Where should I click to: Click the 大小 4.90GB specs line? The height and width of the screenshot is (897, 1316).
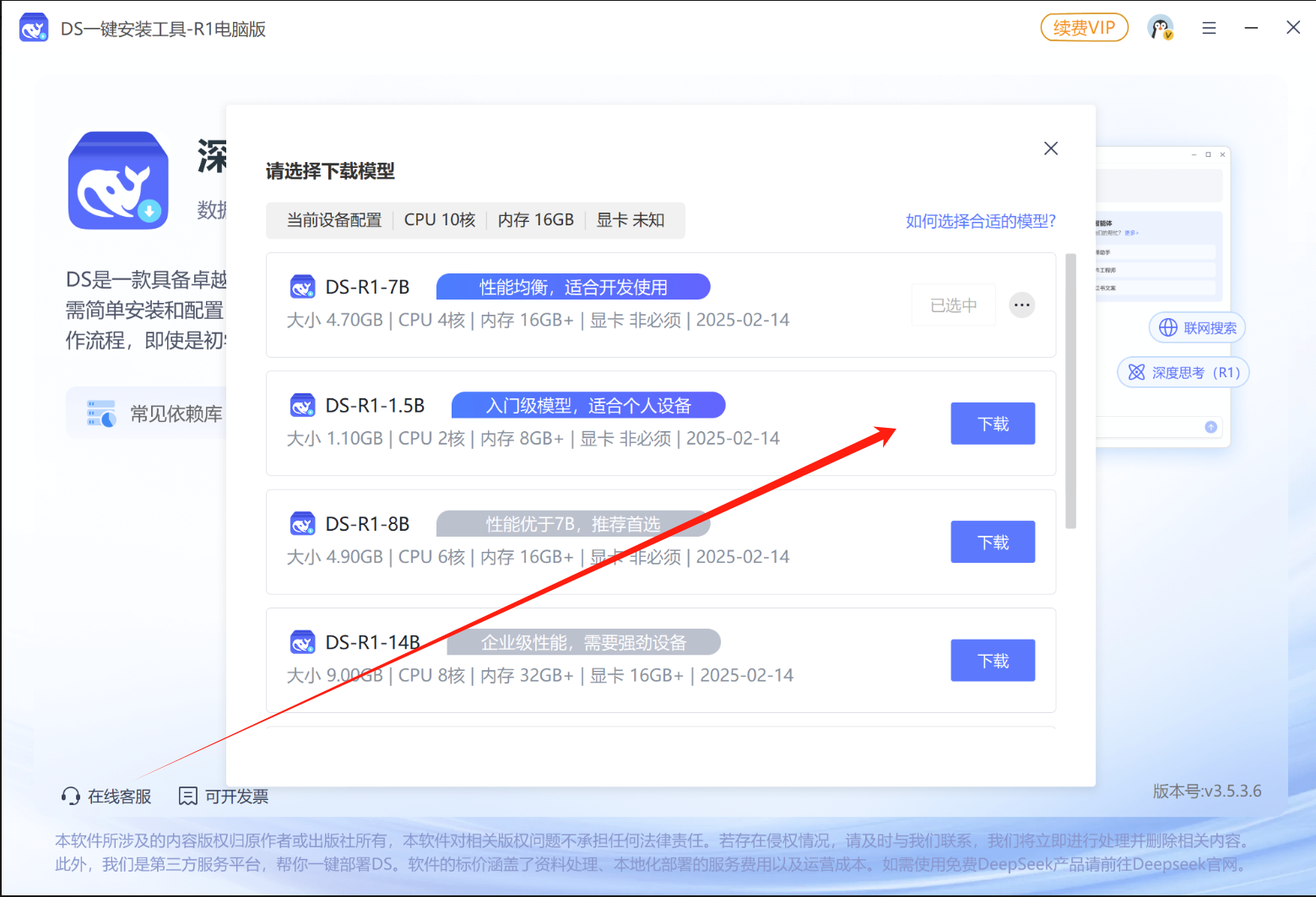click(x=539, y=557)
